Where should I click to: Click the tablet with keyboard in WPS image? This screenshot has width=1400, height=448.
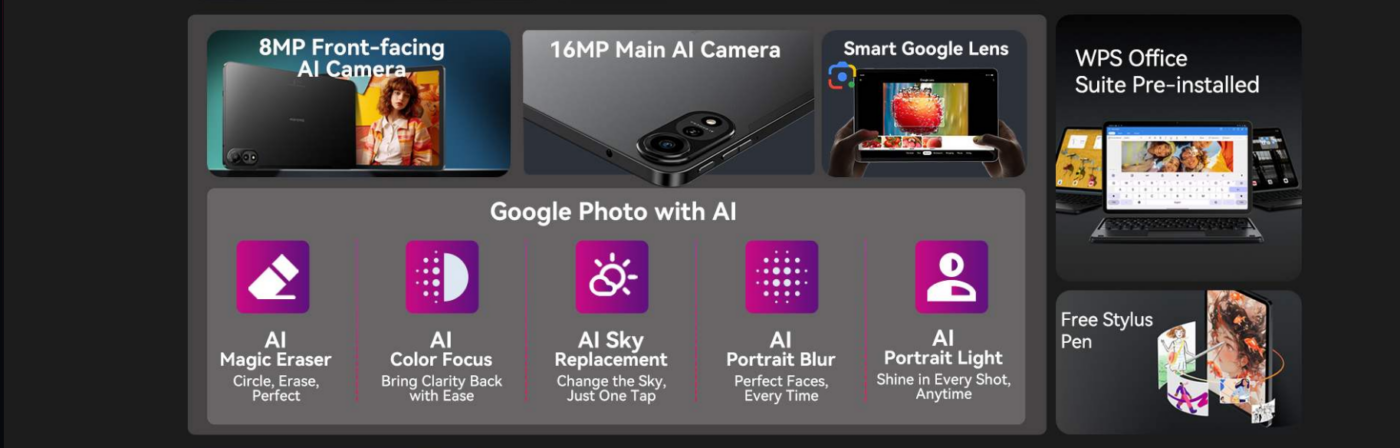pos(1178,181)
